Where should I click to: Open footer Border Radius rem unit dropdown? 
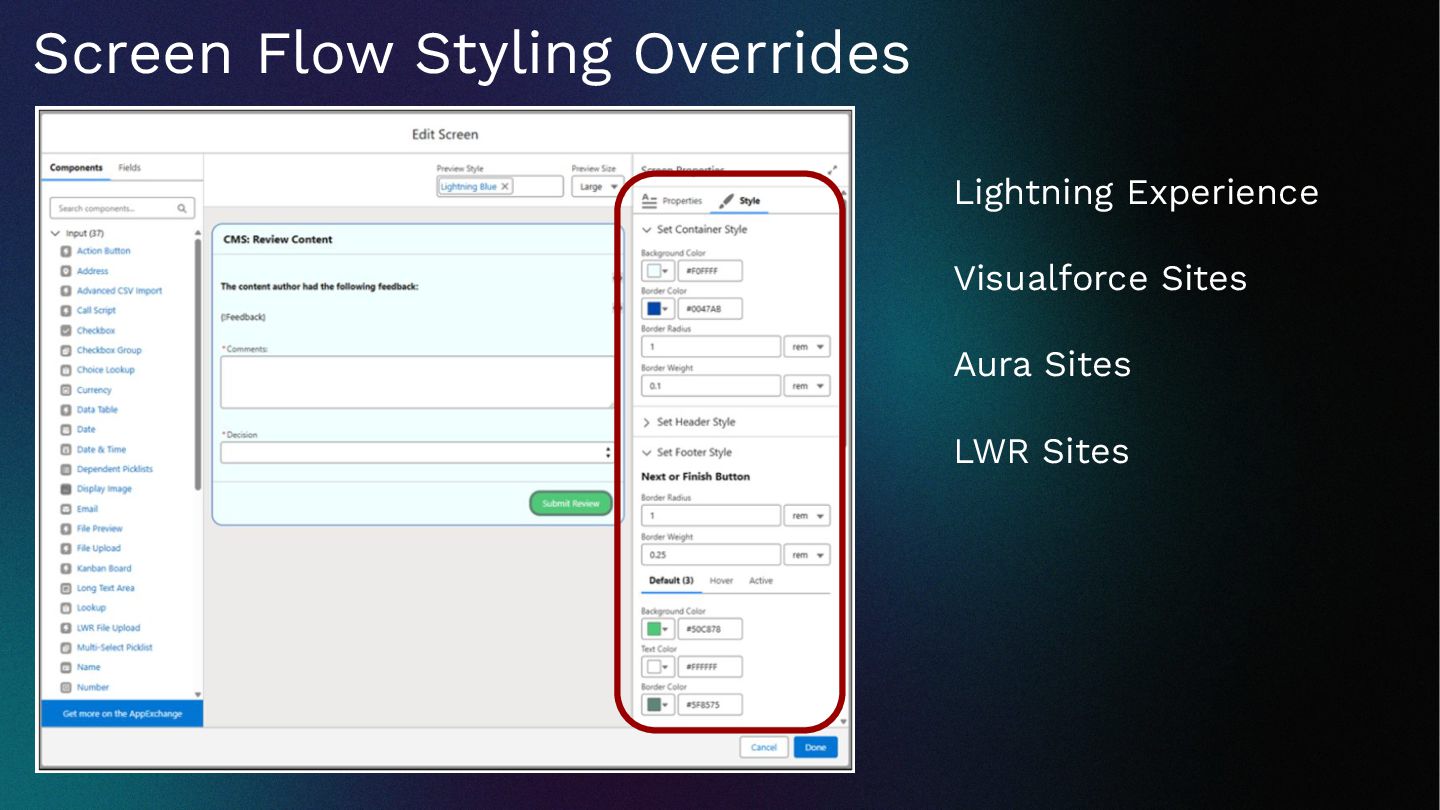807,516
